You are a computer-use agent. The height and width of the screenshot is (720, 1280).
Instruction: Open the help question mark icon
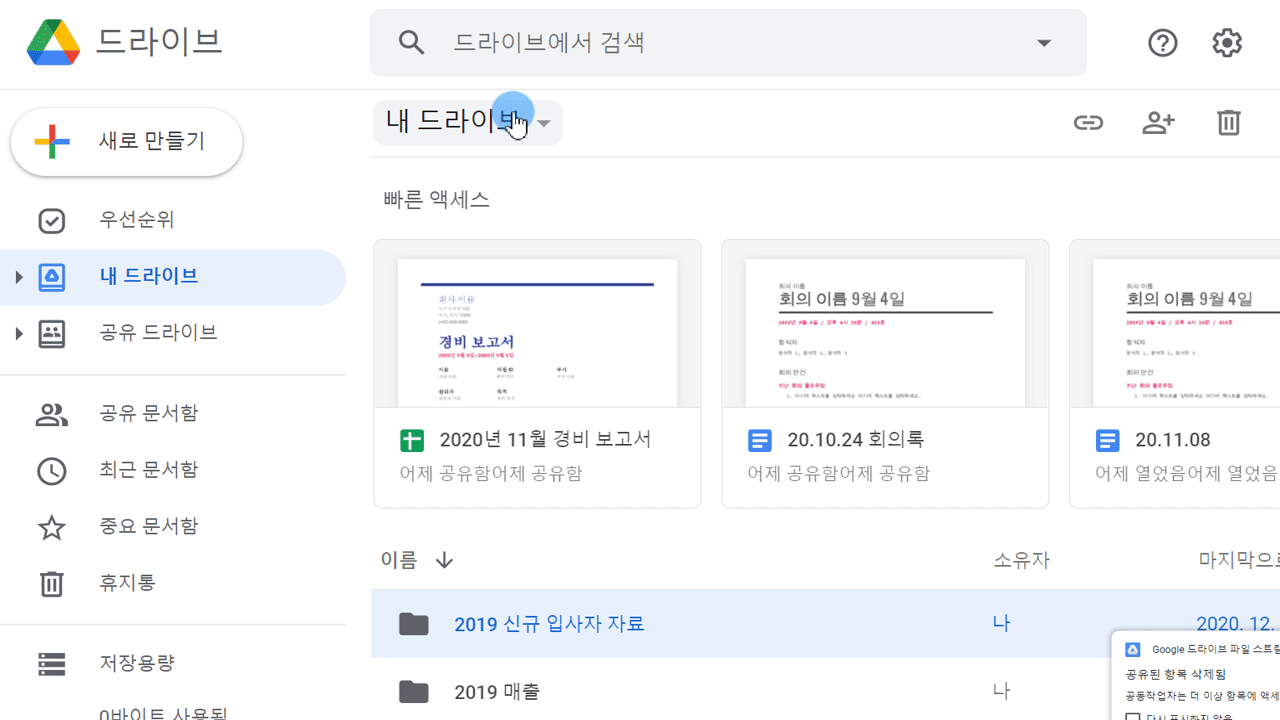pos(1163,43)
